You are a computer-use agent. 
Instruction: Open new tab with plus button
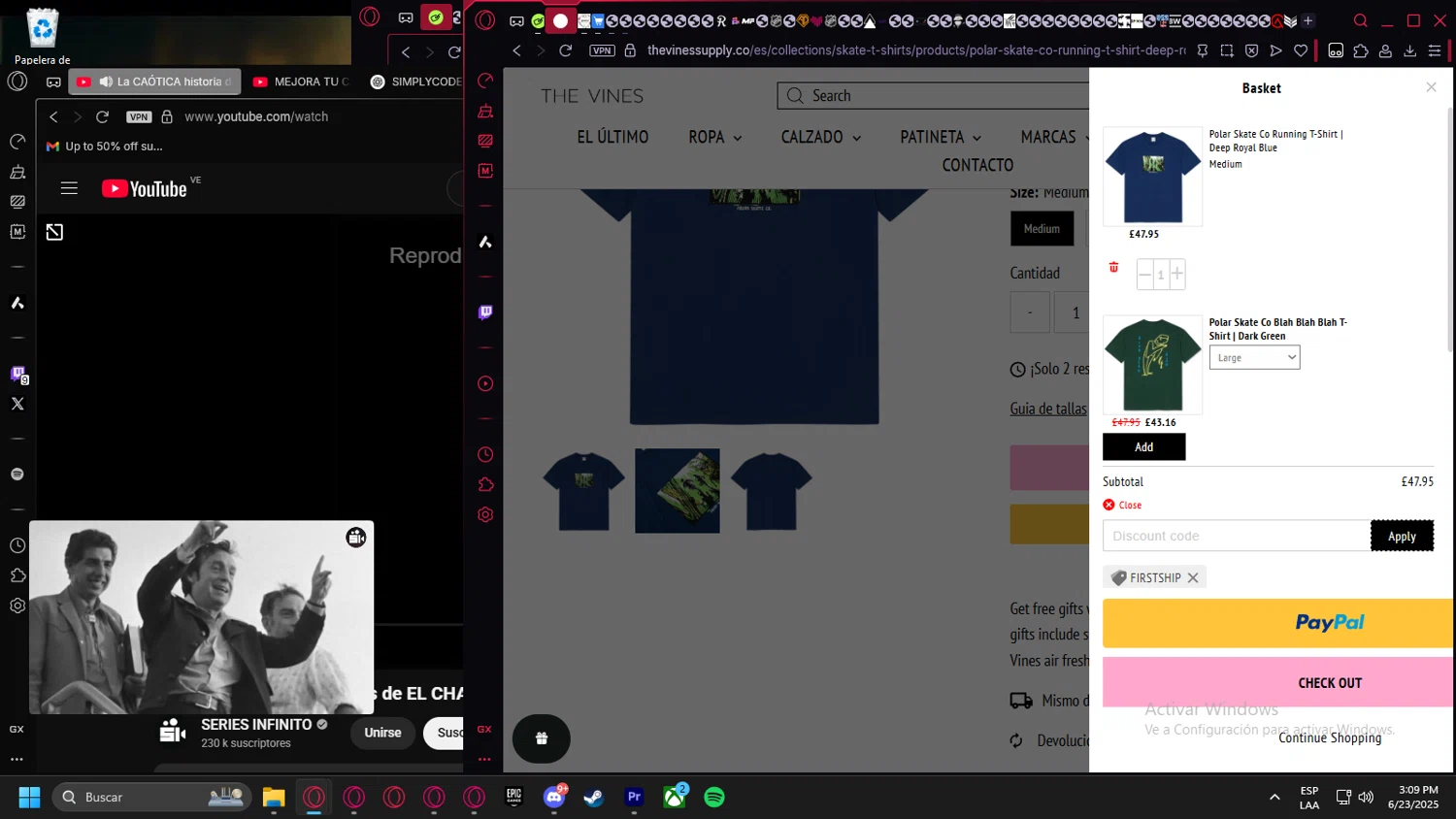[1307, 20]
